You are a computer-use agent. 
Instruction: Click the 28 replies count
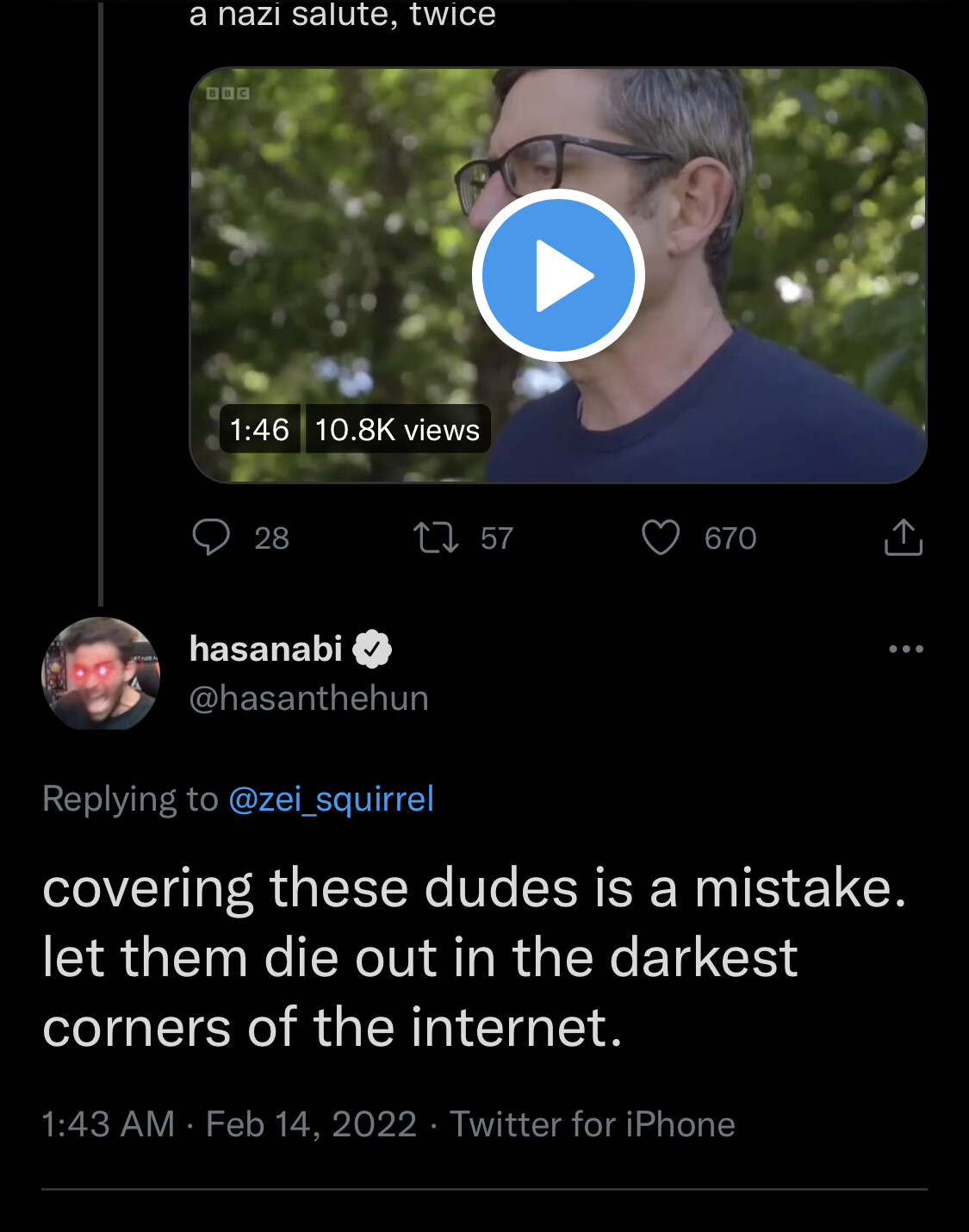pyautogui.click(x=271, y=538)
